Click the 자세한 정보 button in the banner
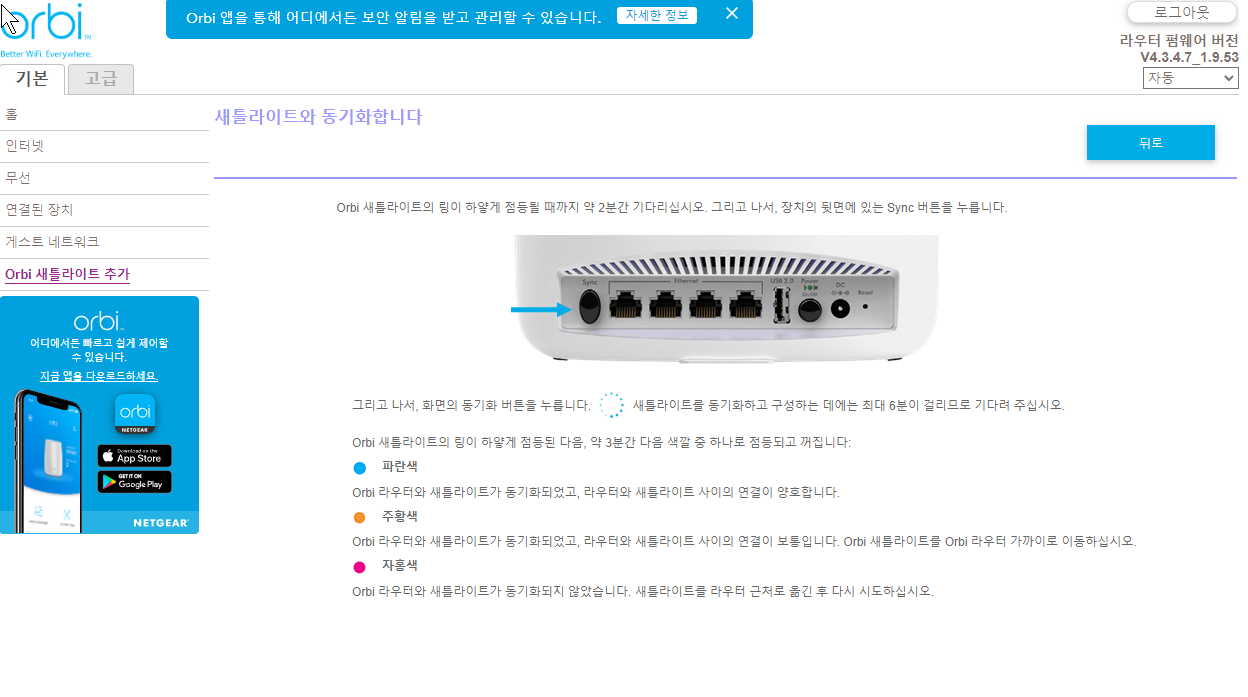Screen dimensions: 1248x697 tap(657, 15)
